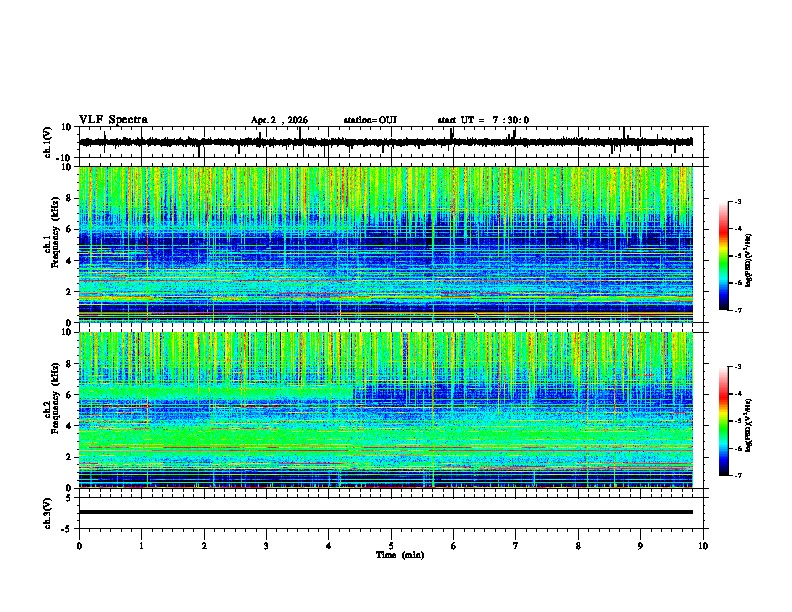Click the 'station=OUI' header label

tap(370, 120)
